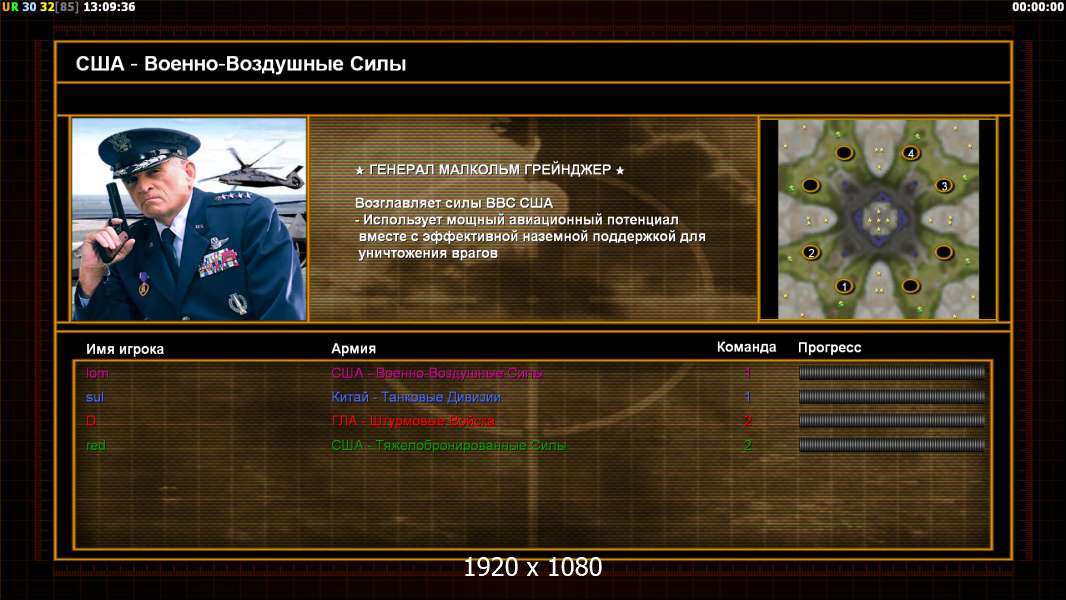The width and height of the screenshot is (1066, 600).
Task: Click army 'Китай - Танковые Дивизии'
Action: click(417, 397)
